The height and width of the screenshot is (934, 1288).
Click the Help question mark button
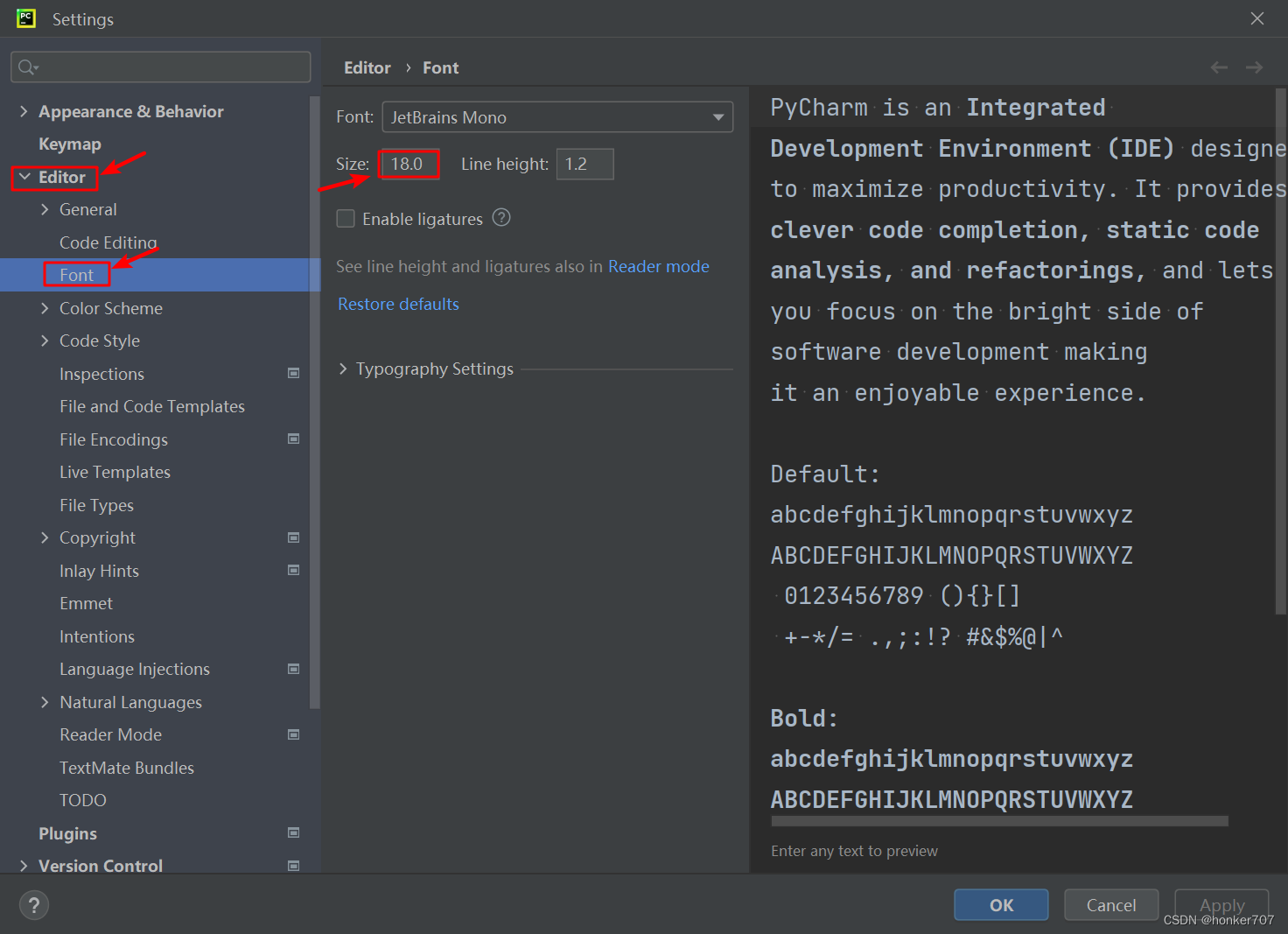(34, 905)
